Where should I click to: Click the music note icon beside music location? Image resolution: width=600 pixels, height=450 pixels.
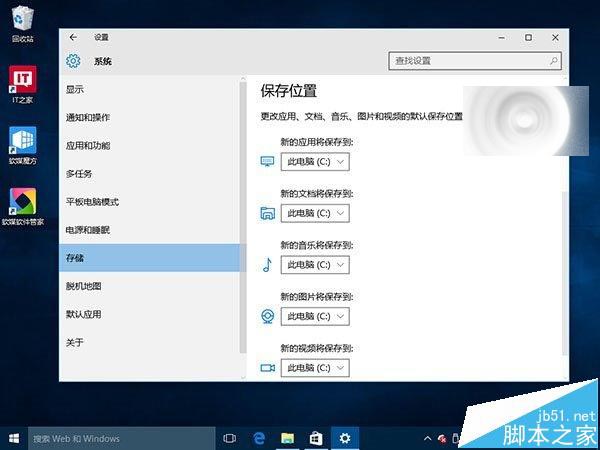click(x=267, y=265)
